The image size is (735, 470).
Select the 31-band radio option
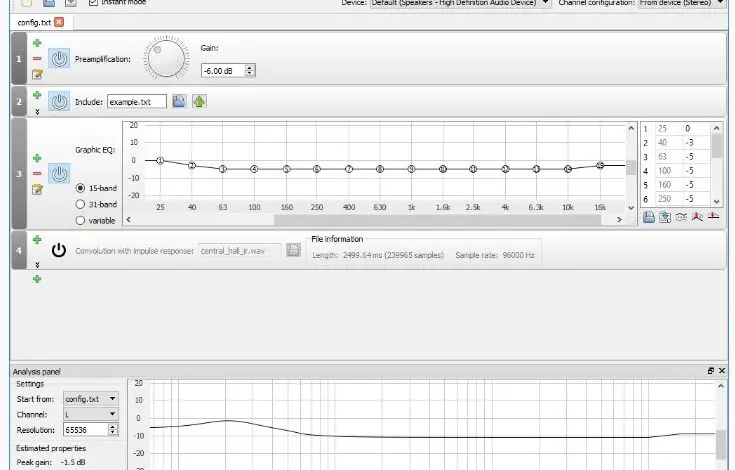coord(80,204)
